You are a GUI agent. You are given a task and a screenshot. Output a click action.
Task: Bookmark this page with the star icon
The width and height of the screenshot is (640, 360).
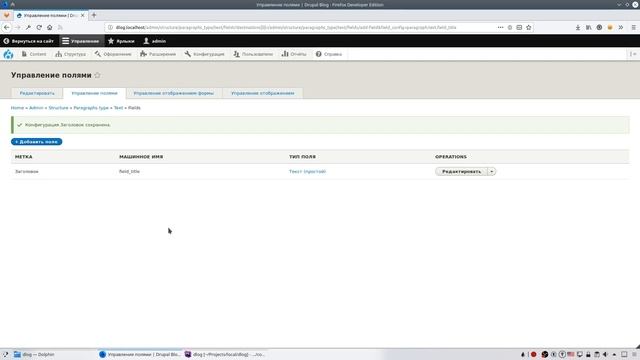(x=529, y=27)
